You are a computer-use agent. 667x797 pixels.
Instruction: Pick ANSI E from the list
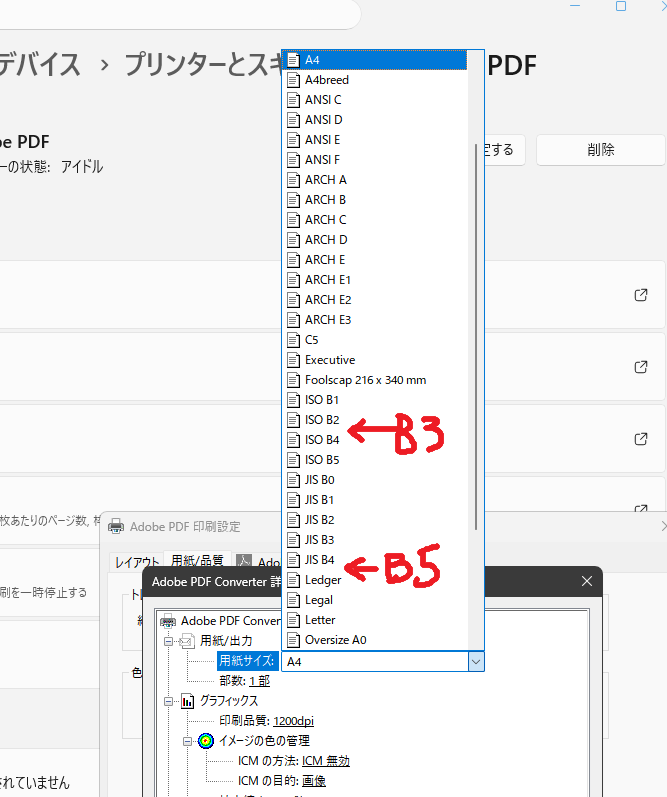(375, 140)
